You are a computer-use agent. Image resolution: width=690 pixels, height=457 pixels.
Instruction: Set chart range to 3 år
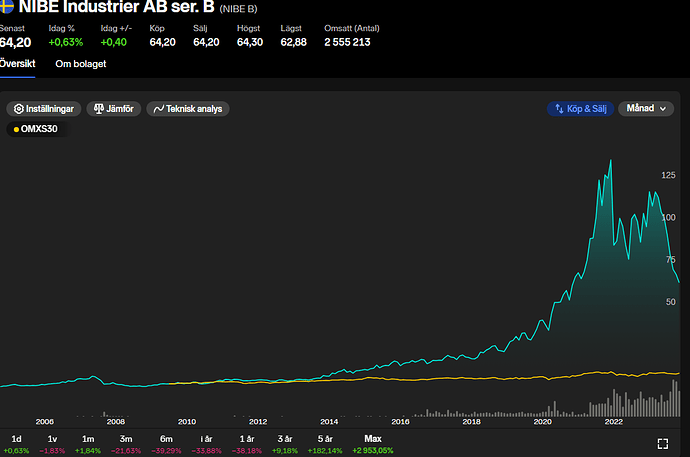285,439
